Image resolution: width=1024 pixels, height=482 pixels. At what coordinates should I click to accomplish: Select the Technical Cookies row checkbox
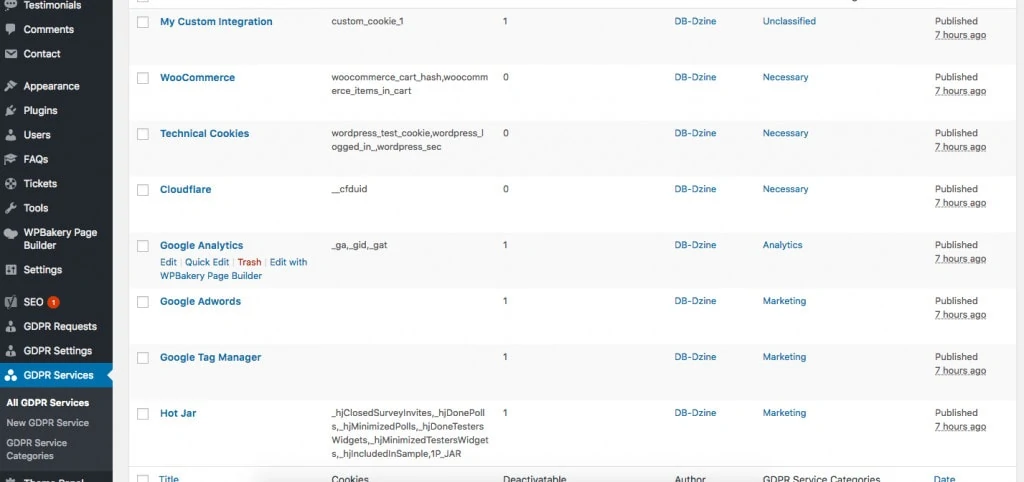(x=143, y=134)
